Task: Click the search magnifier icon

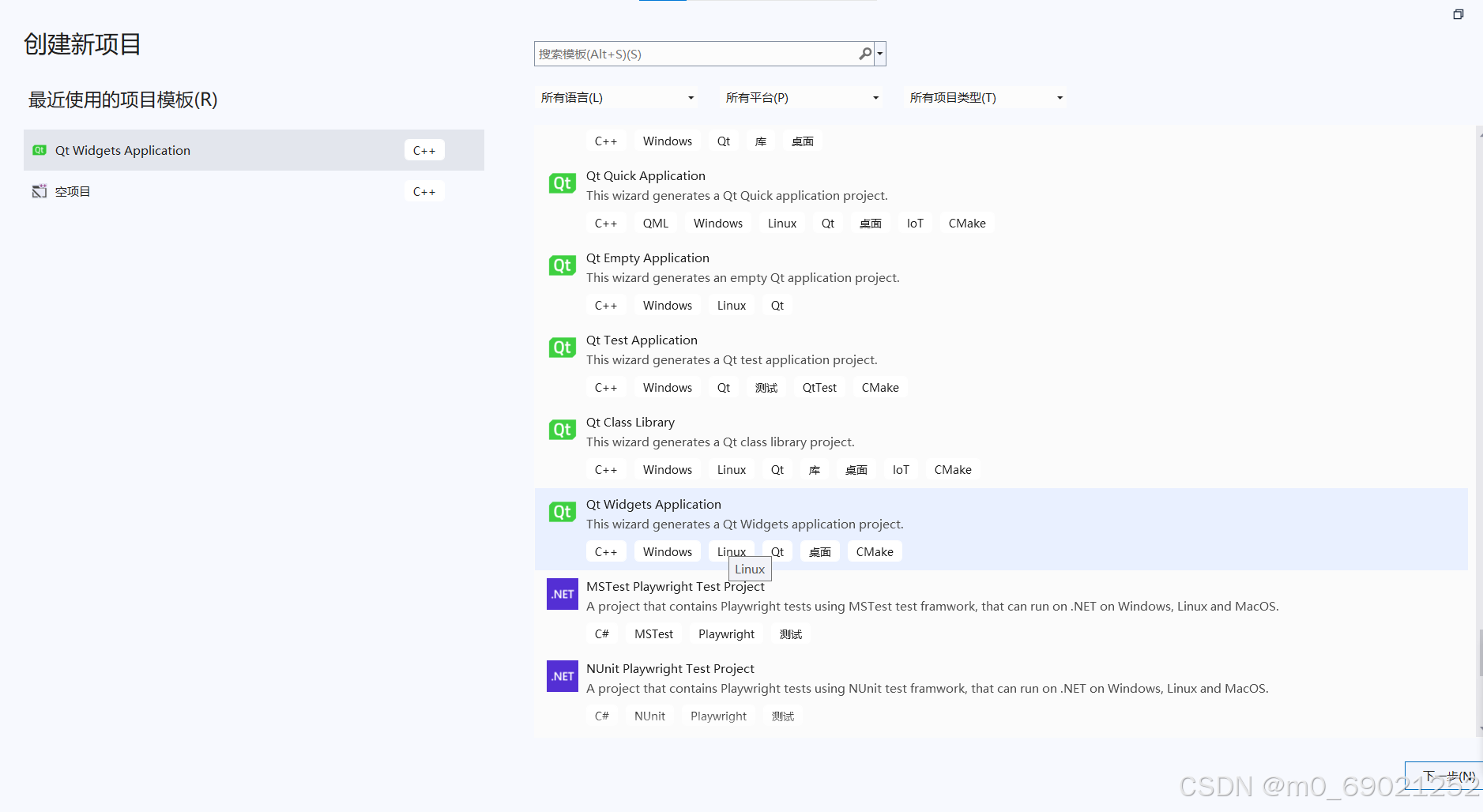Action: coord(865,54)
